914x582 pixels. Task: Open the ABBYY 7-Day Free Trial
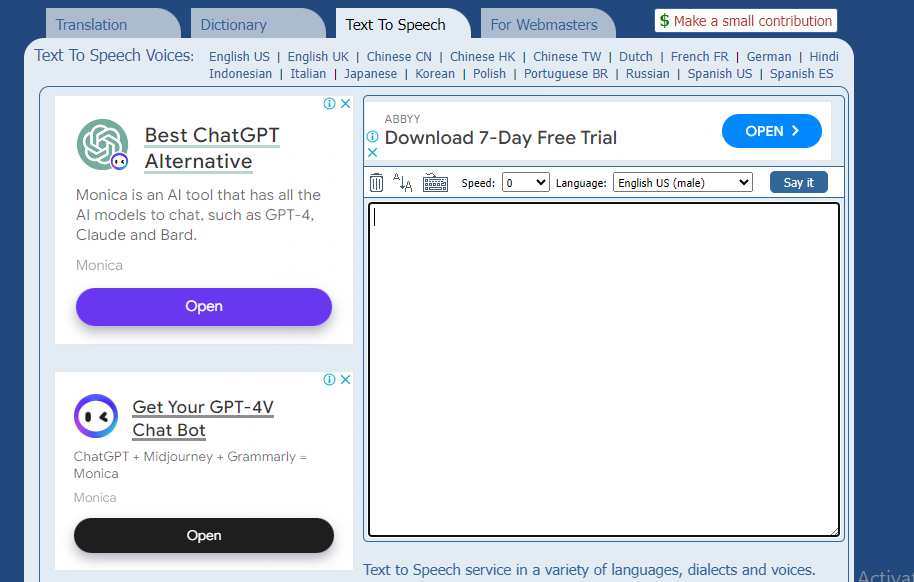coord(771,130)
